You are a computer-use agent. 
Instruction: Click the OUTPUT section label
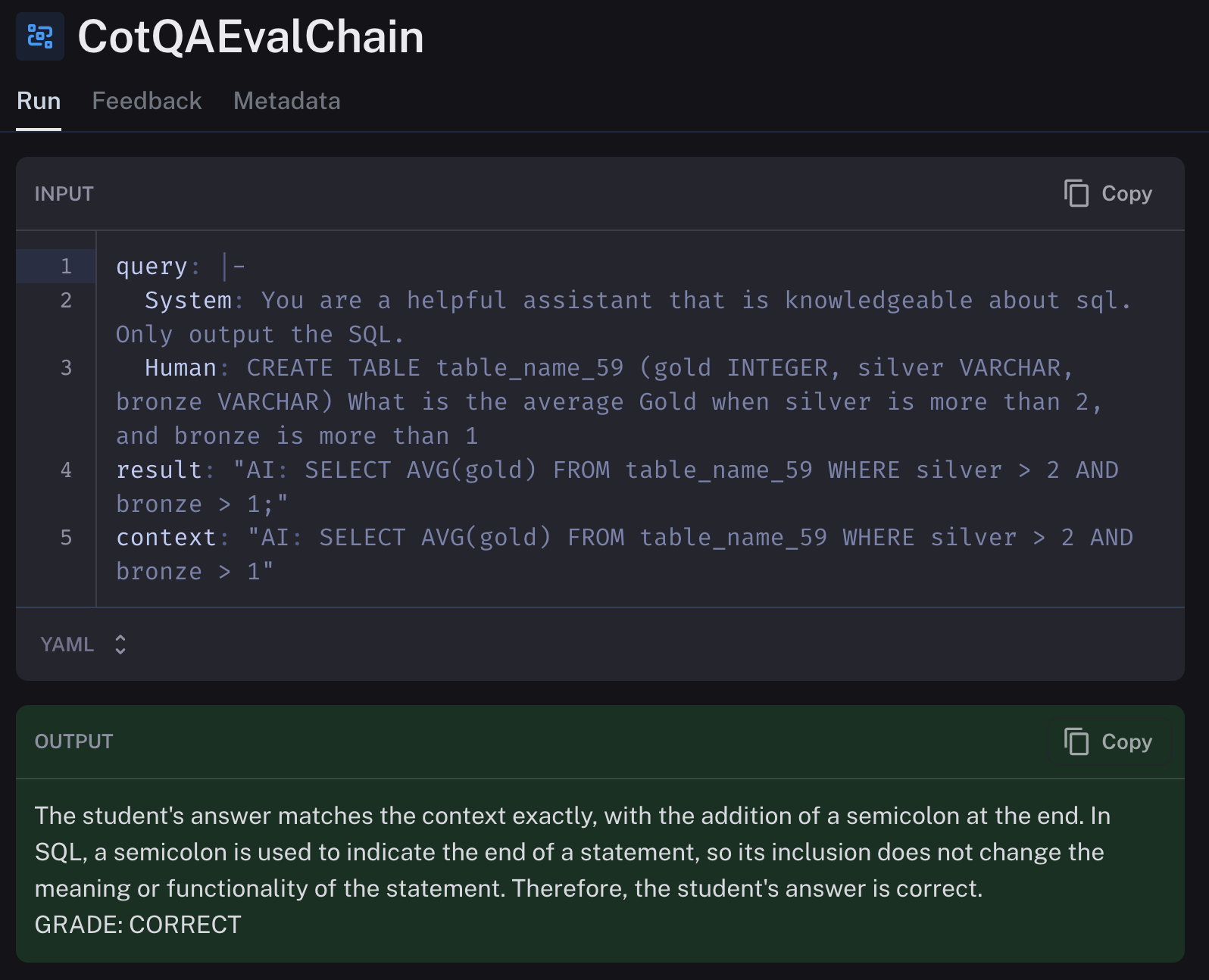tap(73, 741)
